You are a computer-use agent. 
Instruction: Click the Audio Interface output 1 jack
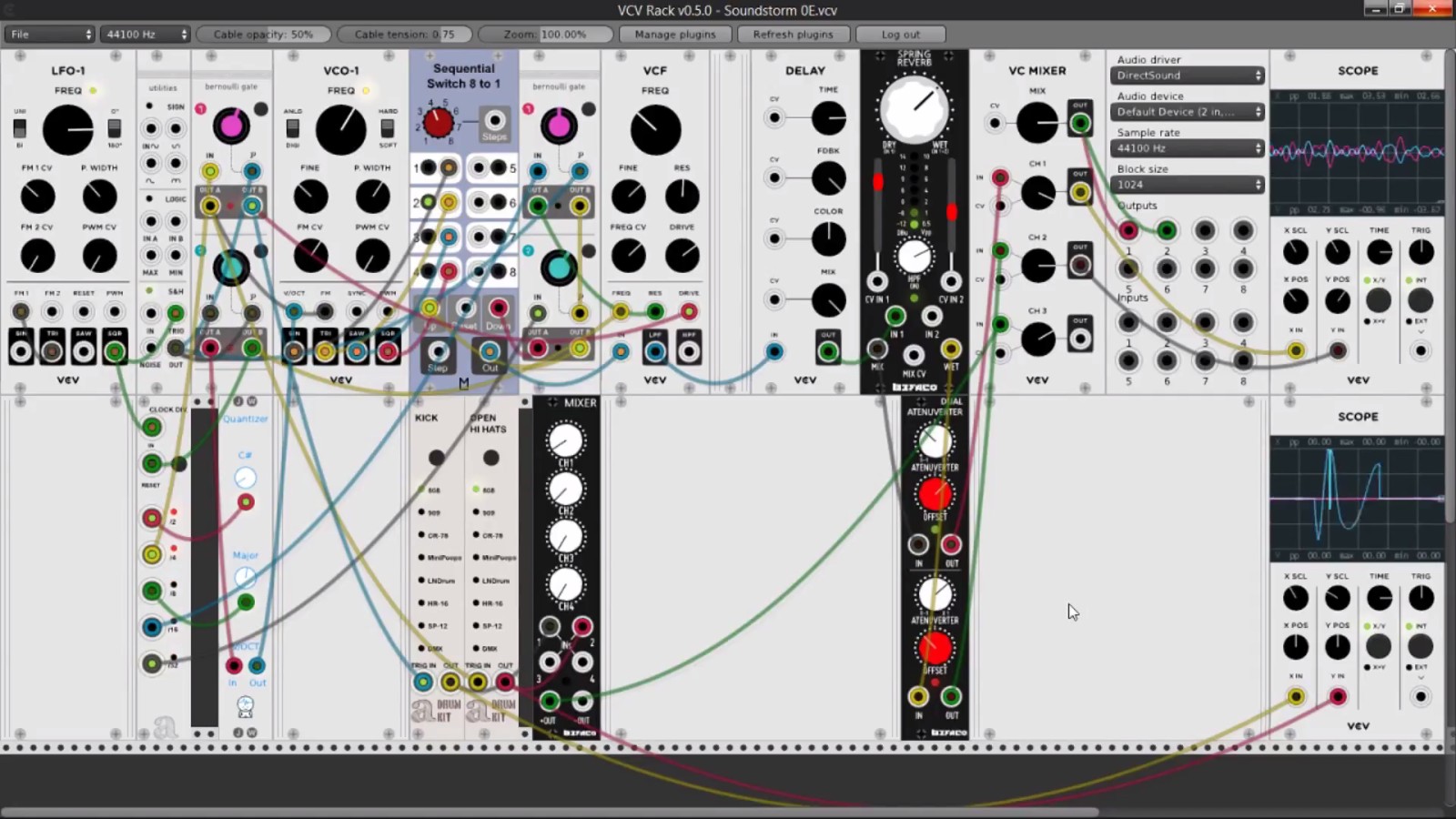[x=1128, y=230]
